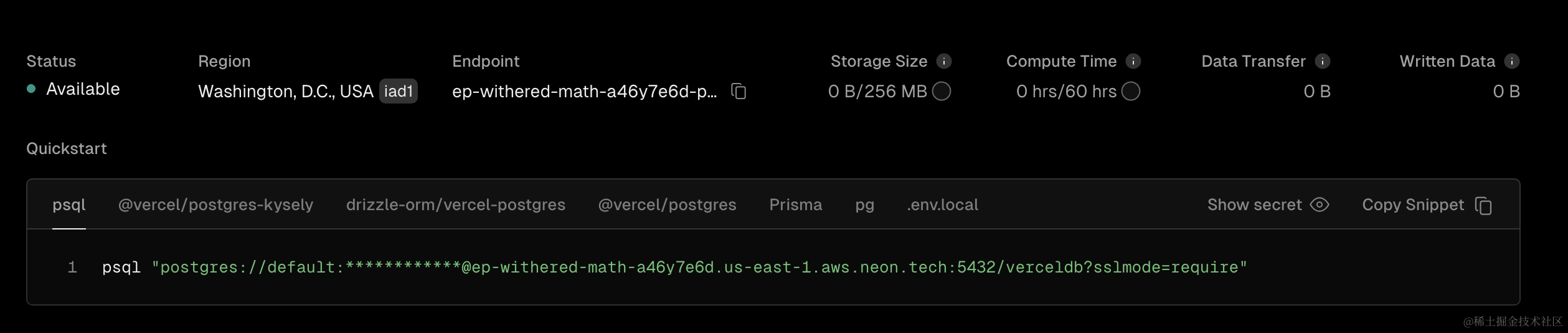Click the iad1 region badge

point(399,91)
